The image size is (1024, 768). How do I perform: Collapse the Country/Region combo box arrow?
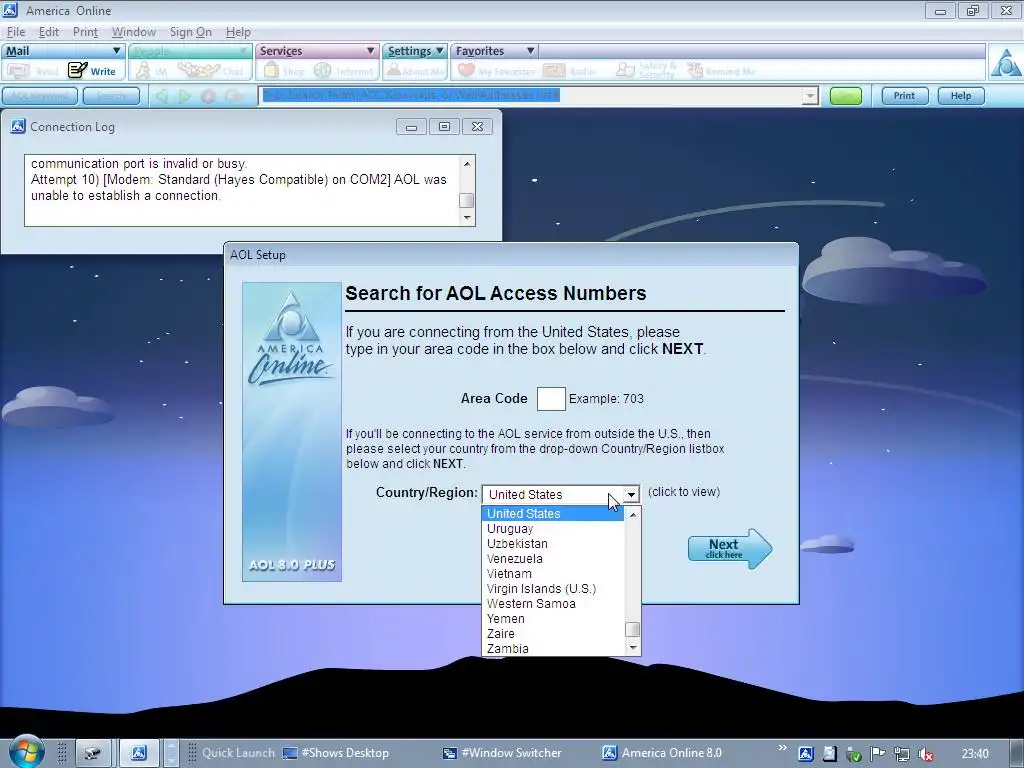[631, 494]
